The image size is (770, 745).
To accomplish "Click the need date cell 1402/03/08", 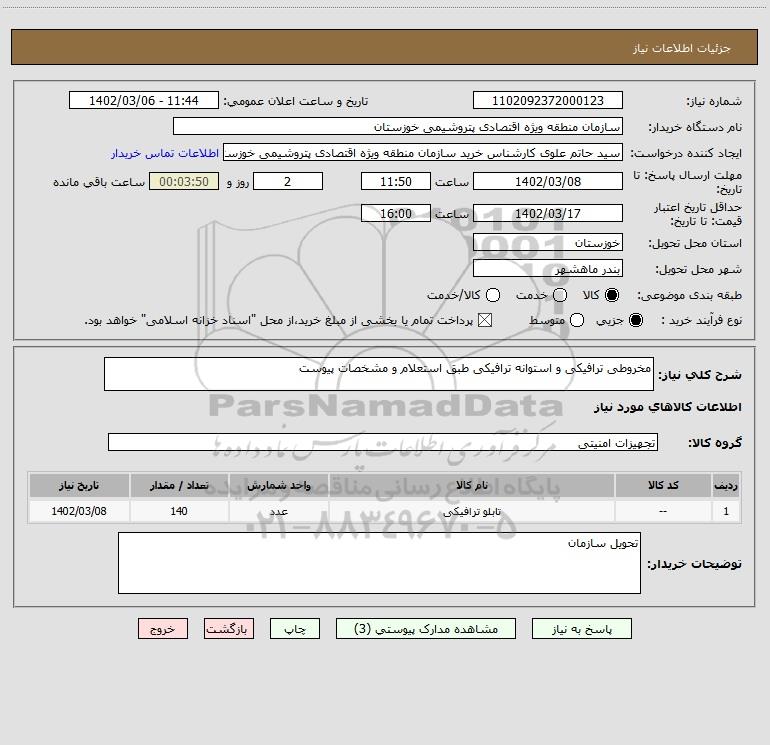I will click(x=79, y=511).
